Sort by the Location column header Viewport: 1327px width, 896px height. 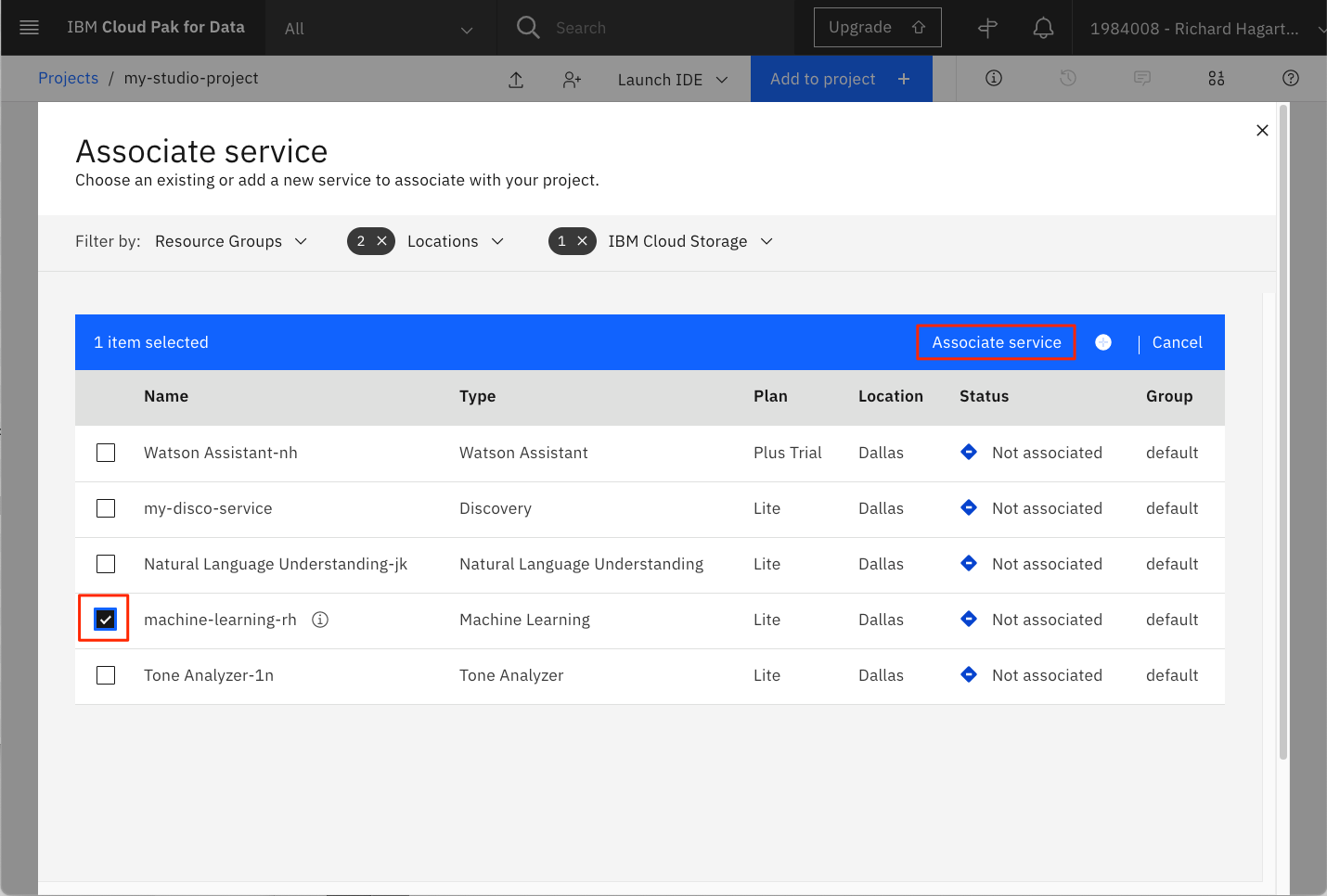pyautogui.click(x=890, y=396)
